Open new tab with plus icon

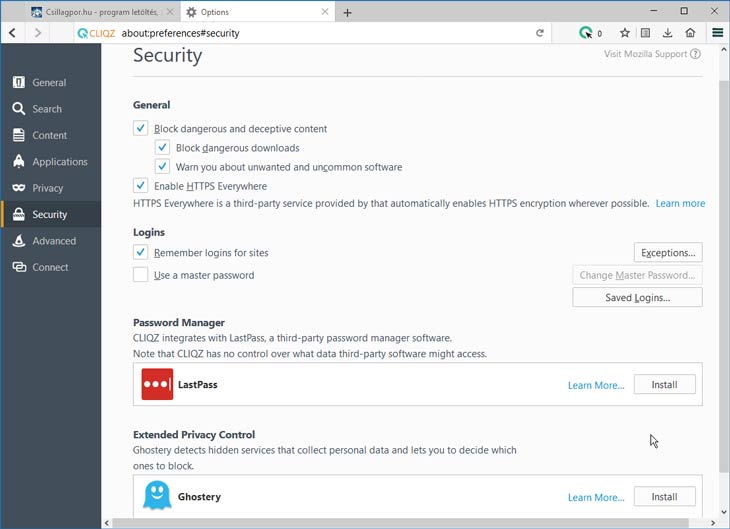[x=347, y=13]
